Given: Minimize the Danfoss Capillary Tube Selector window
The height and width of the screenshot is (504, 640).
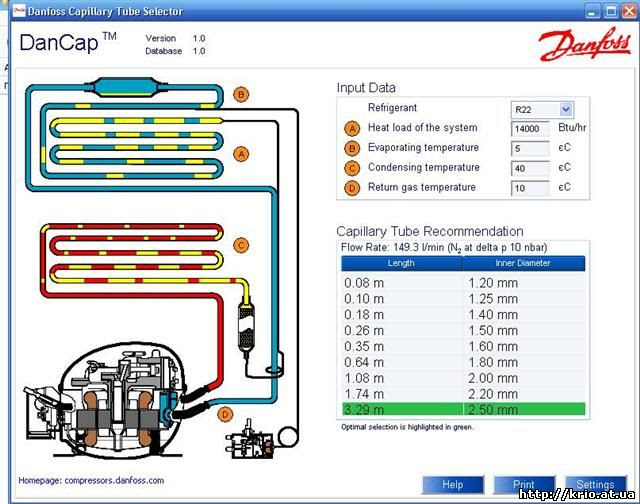Looking at the screenshot, I should pyautogui.click(x=592, y=11).
